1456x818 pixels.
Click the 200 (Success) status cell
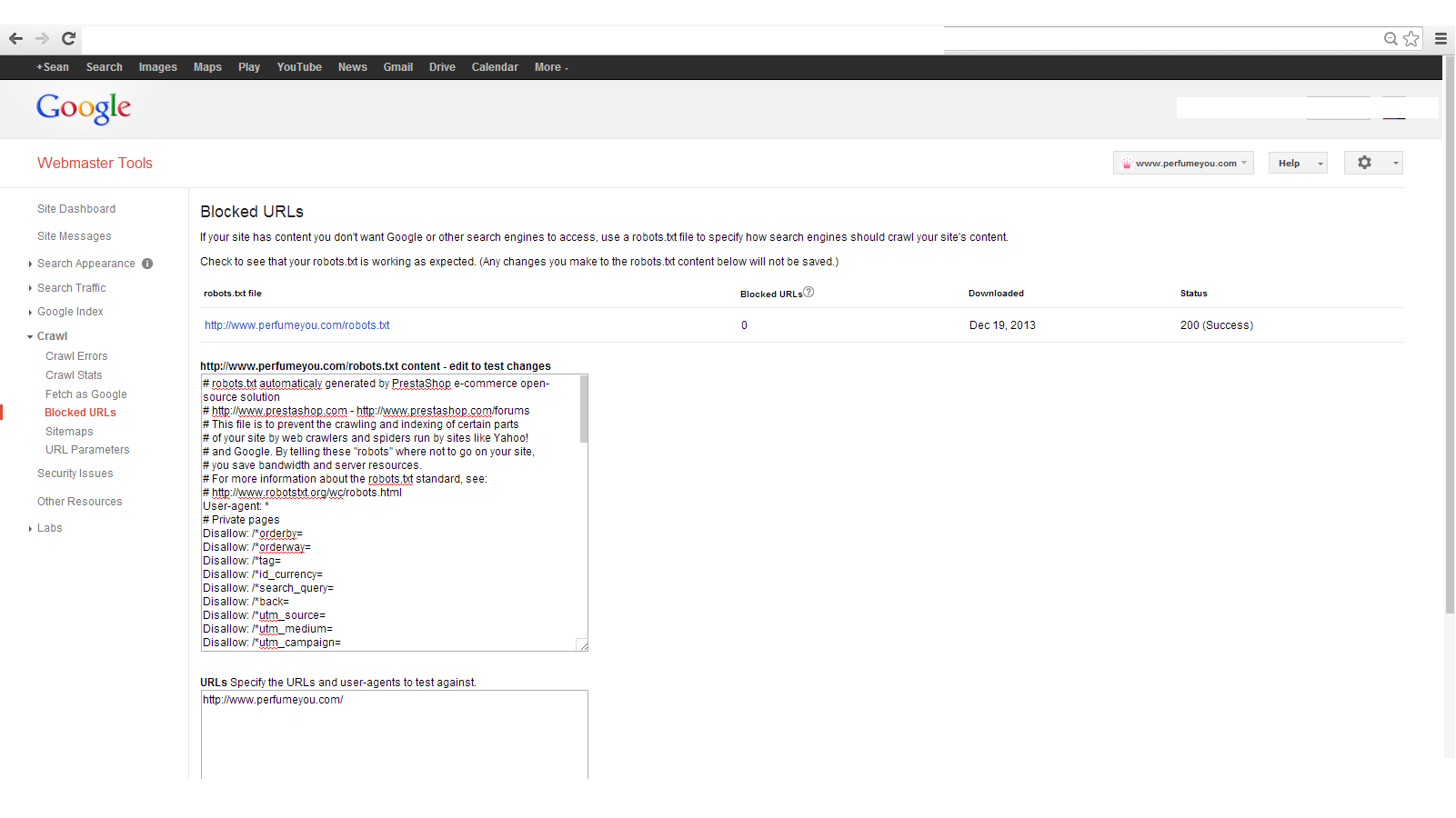click(1216, 325)
